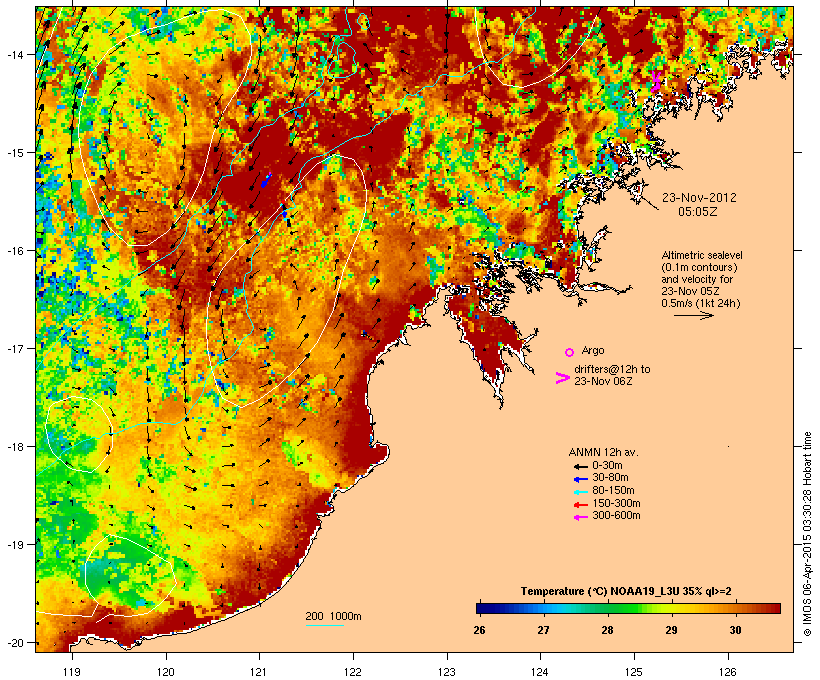Click the temperature color bar near 30
This screenshot has width=820, height=680.
click(735, 608)
